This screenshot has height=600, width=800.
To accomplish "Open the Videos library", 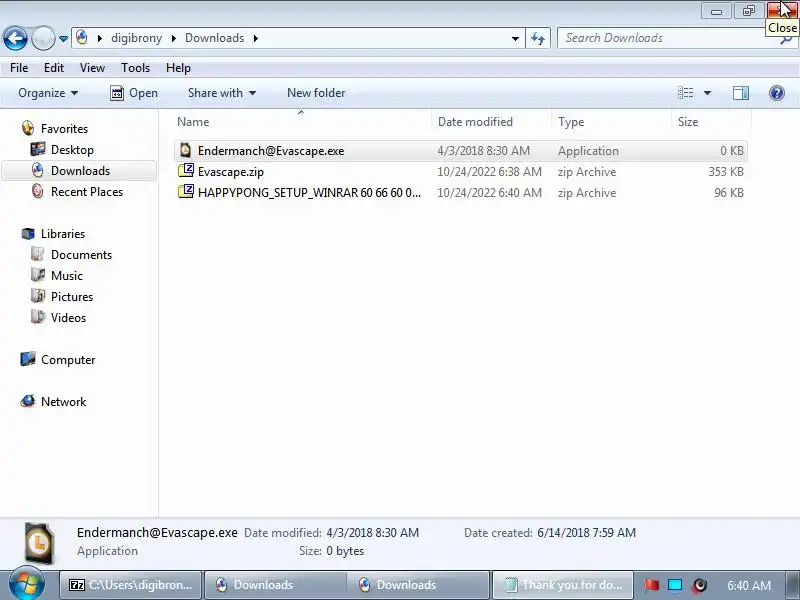I will point(68,317).
